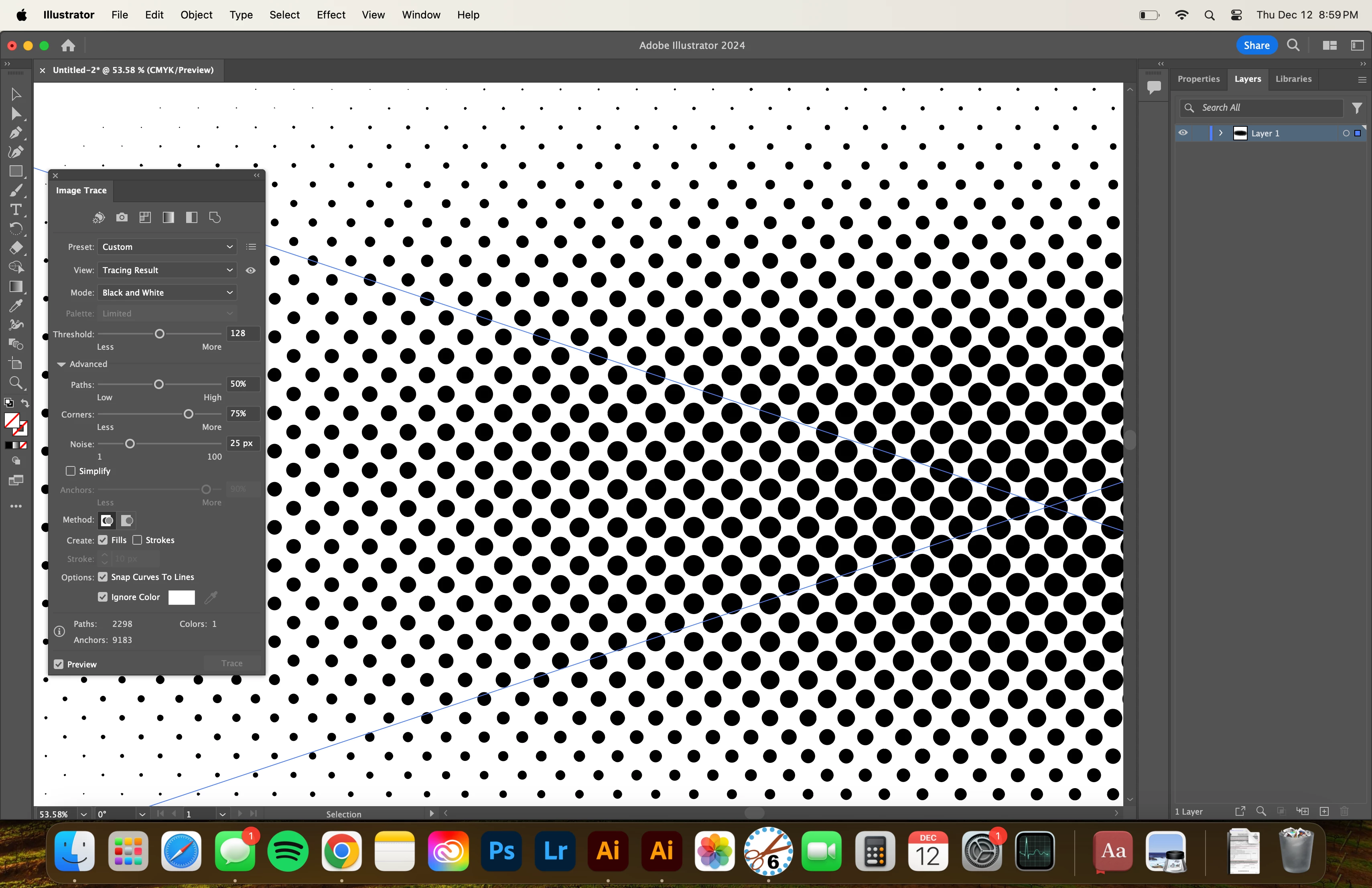The height and width of the screenshot is (888, 1372).
Task: Select the Zoom tool in toolbar
Action: point(16,383)
